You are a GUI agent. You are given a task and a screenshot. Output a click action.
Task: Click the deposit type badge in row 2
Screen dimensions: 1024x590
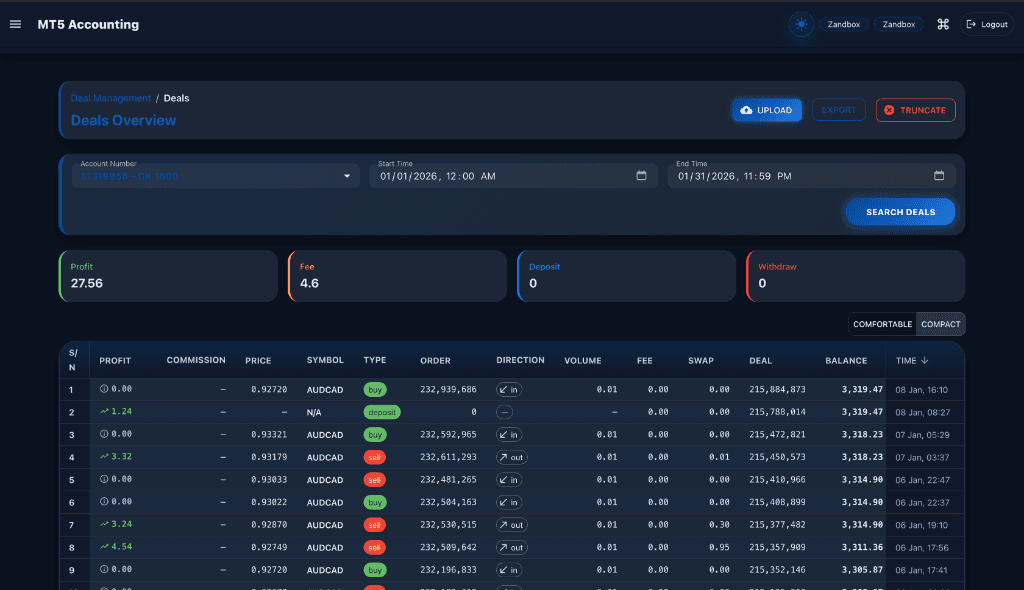(x=381, y=412)
